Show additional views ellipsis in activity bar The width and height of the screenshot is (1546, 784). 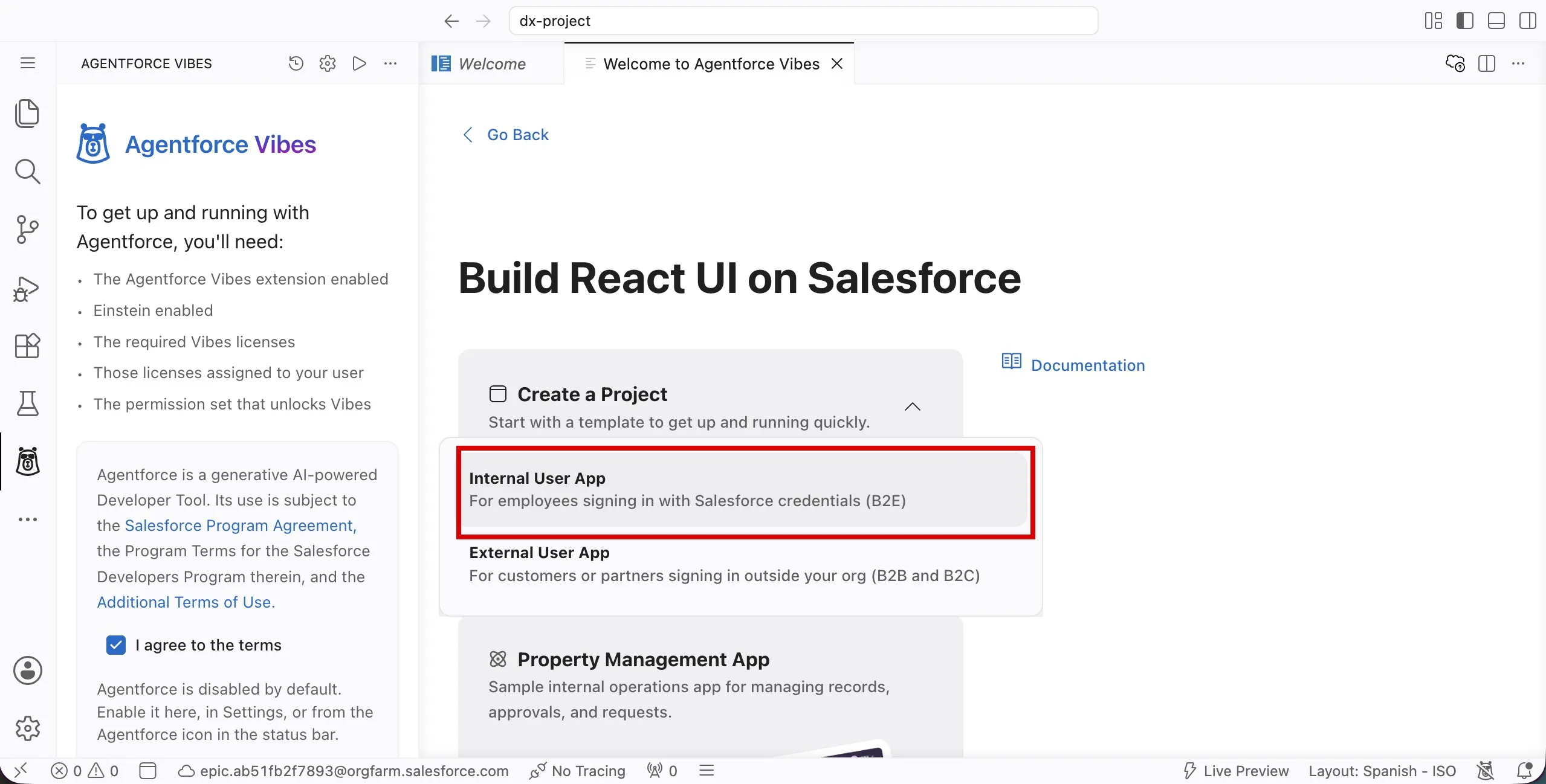click(27, 519)
